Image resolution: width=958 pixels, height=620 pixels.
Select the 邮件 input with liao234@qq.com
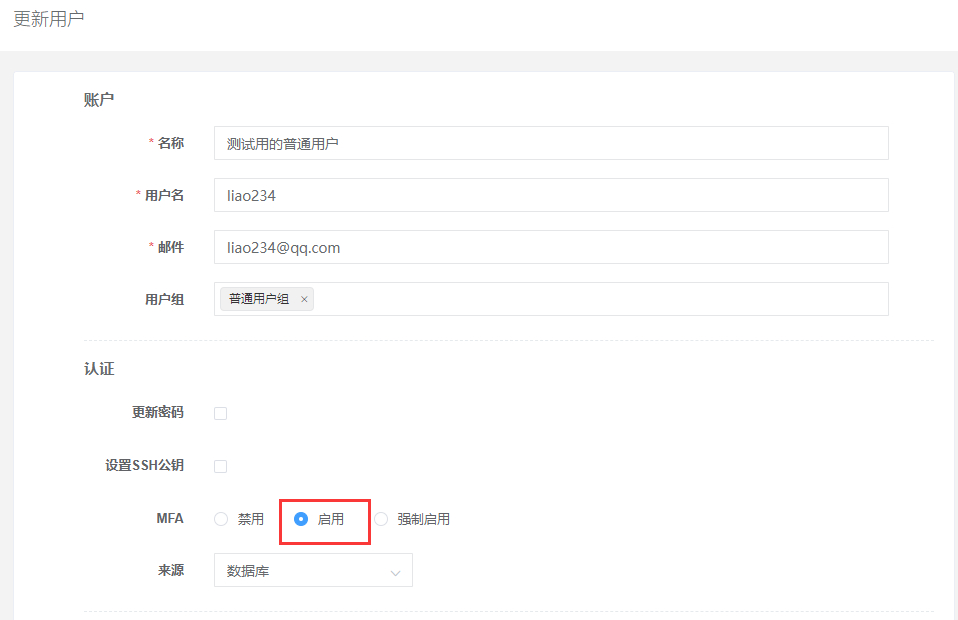click(550, 247)
